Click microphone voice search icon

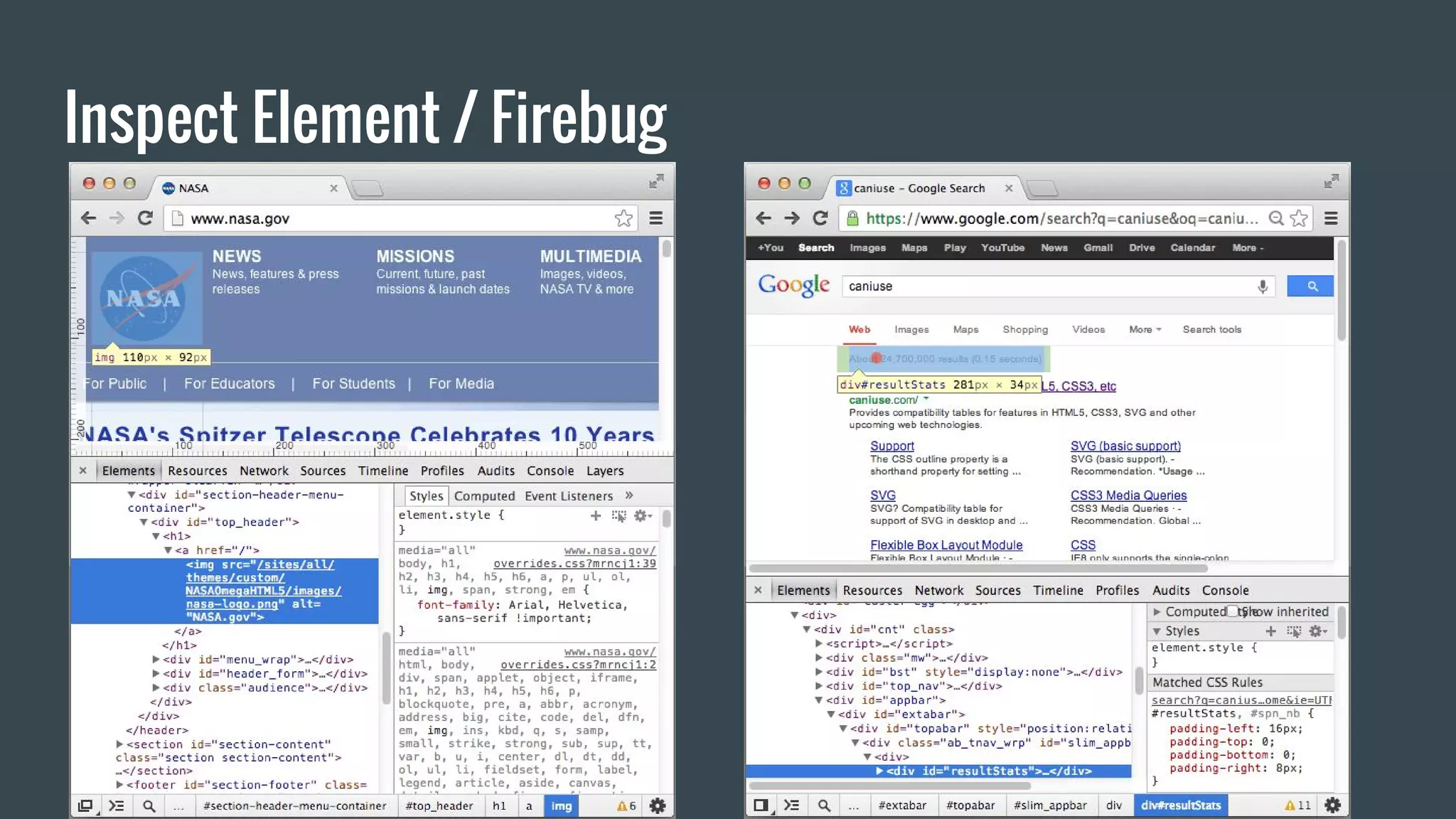(1263, 287)
